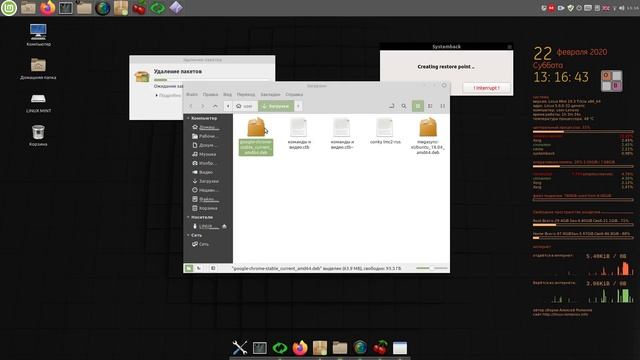This screenshot has height=360, width=640.
Task: Select the megasync-xUbuntu_18.04_amd64.deb file
Action: pyautogui.click(x=428, y=136)
